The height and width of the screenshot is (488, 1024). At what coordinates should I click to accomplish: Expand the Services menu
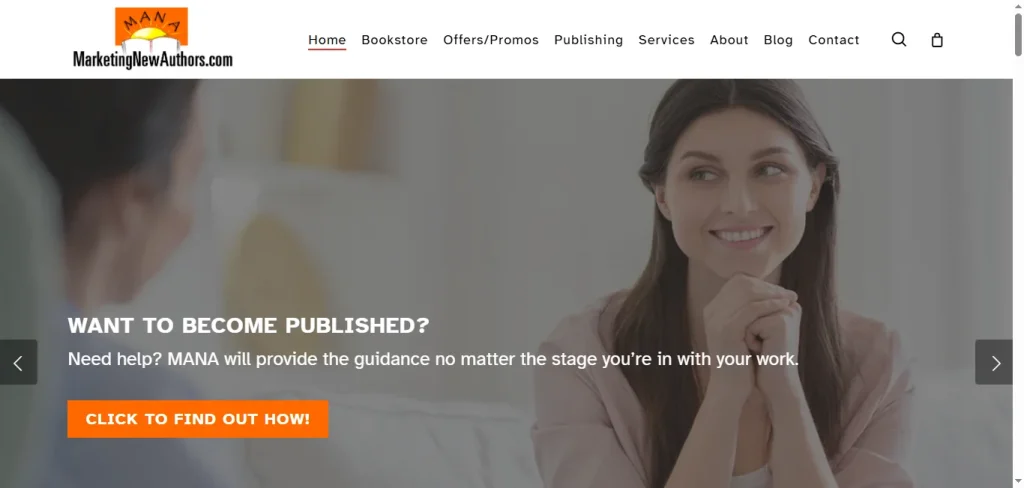666,40
